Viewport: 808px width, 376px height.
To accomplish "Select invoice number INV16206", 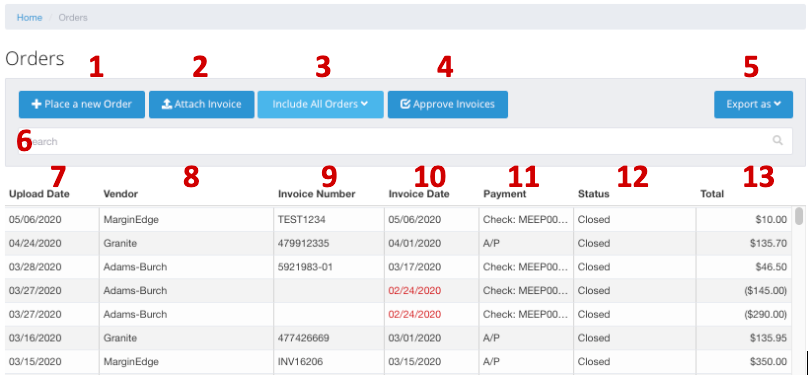I will click(x=300, y=362).
